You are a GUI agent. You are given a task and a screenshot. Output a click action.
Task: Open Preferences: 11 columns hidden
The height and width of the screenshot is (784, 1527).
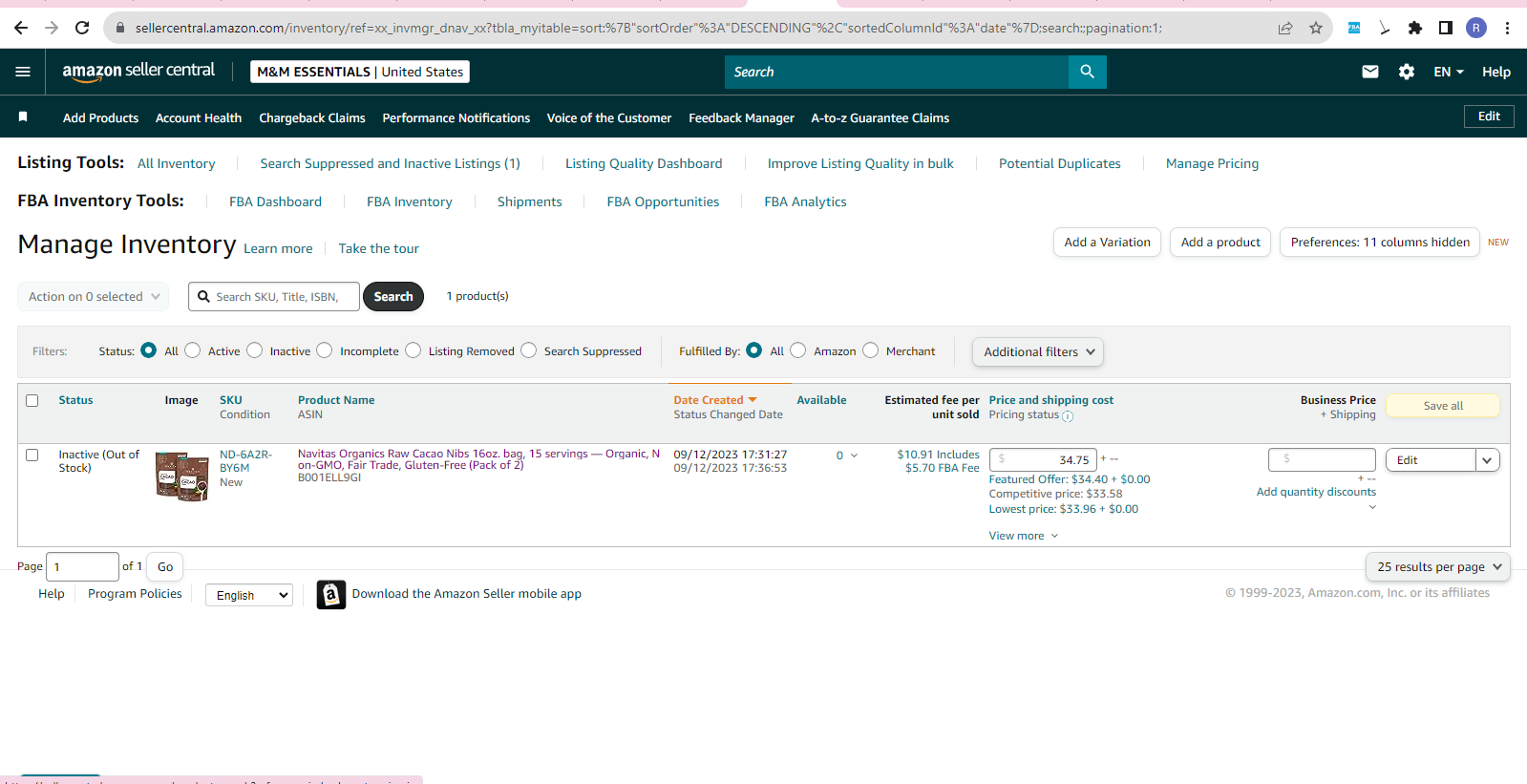pos(1380,243)
